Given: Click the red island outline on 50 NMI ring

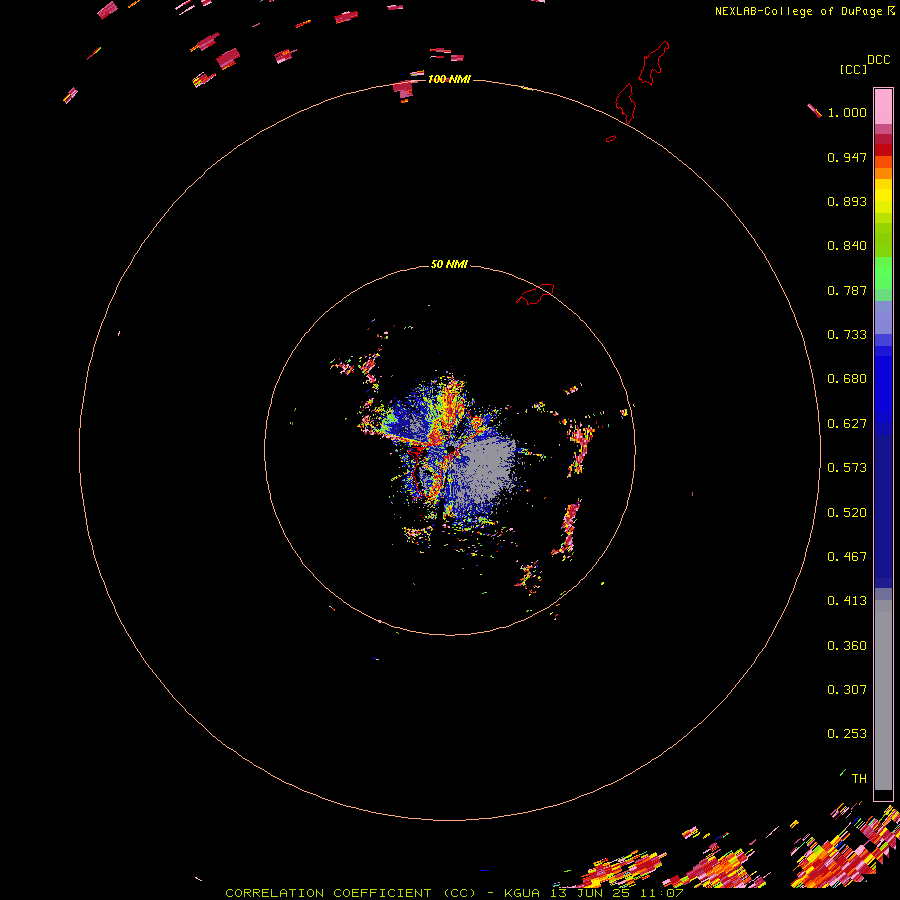Looking at the screenshot, I should (535, 294).
